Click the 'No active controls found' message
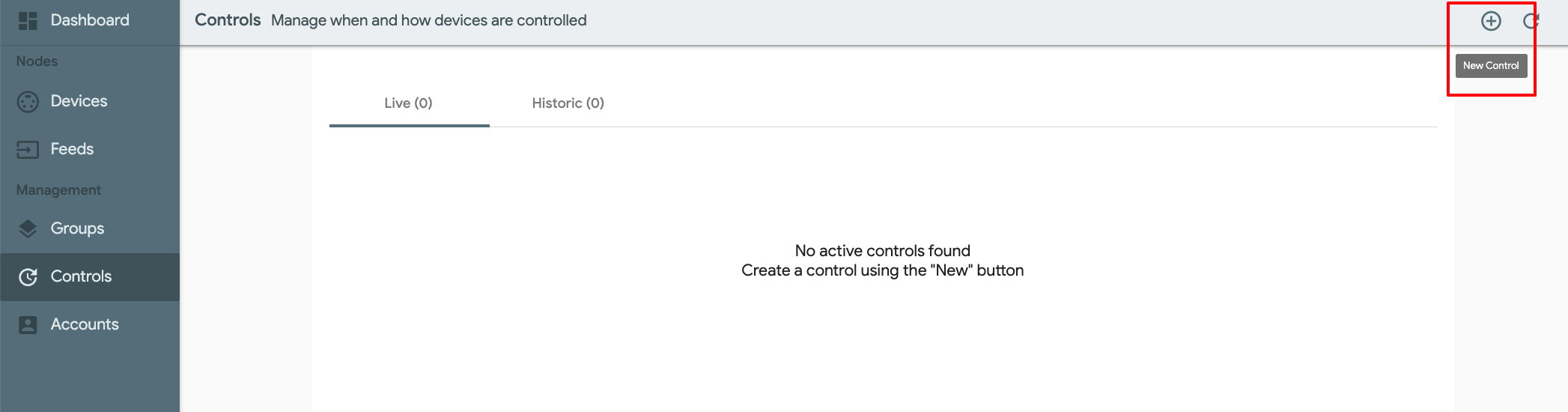The image size is (1568, 412). click(x=883, y=251)
